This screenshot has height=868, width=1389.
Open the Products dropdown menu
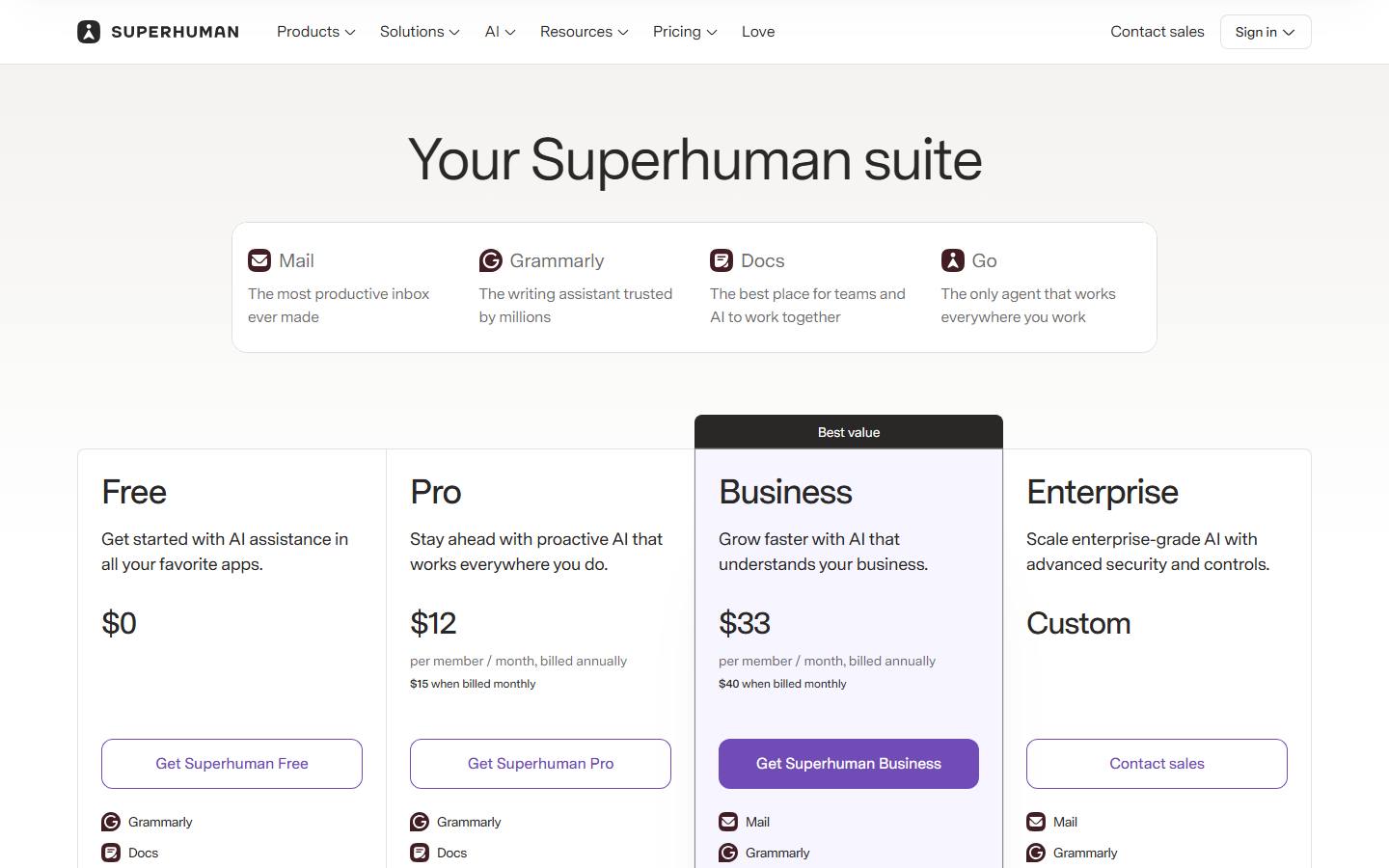pos(316,32)
